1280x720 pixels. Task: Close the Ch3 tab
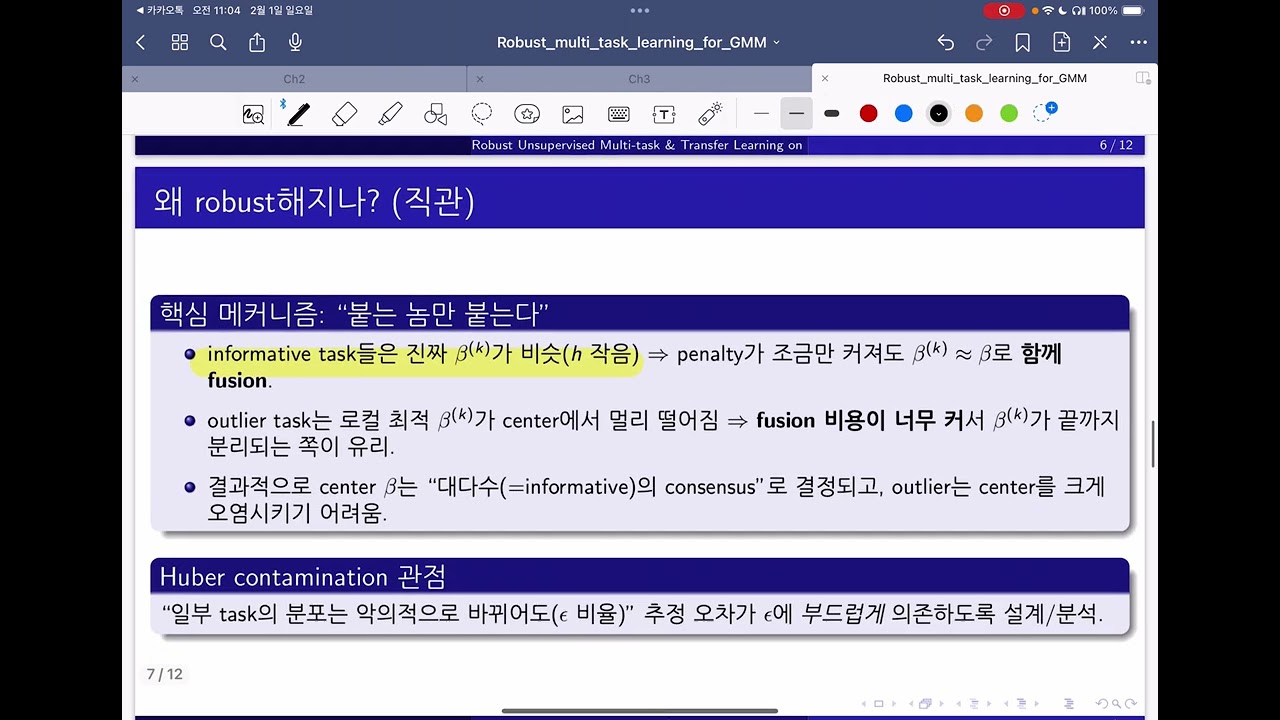pyautogui.click(x=480, y=79)
